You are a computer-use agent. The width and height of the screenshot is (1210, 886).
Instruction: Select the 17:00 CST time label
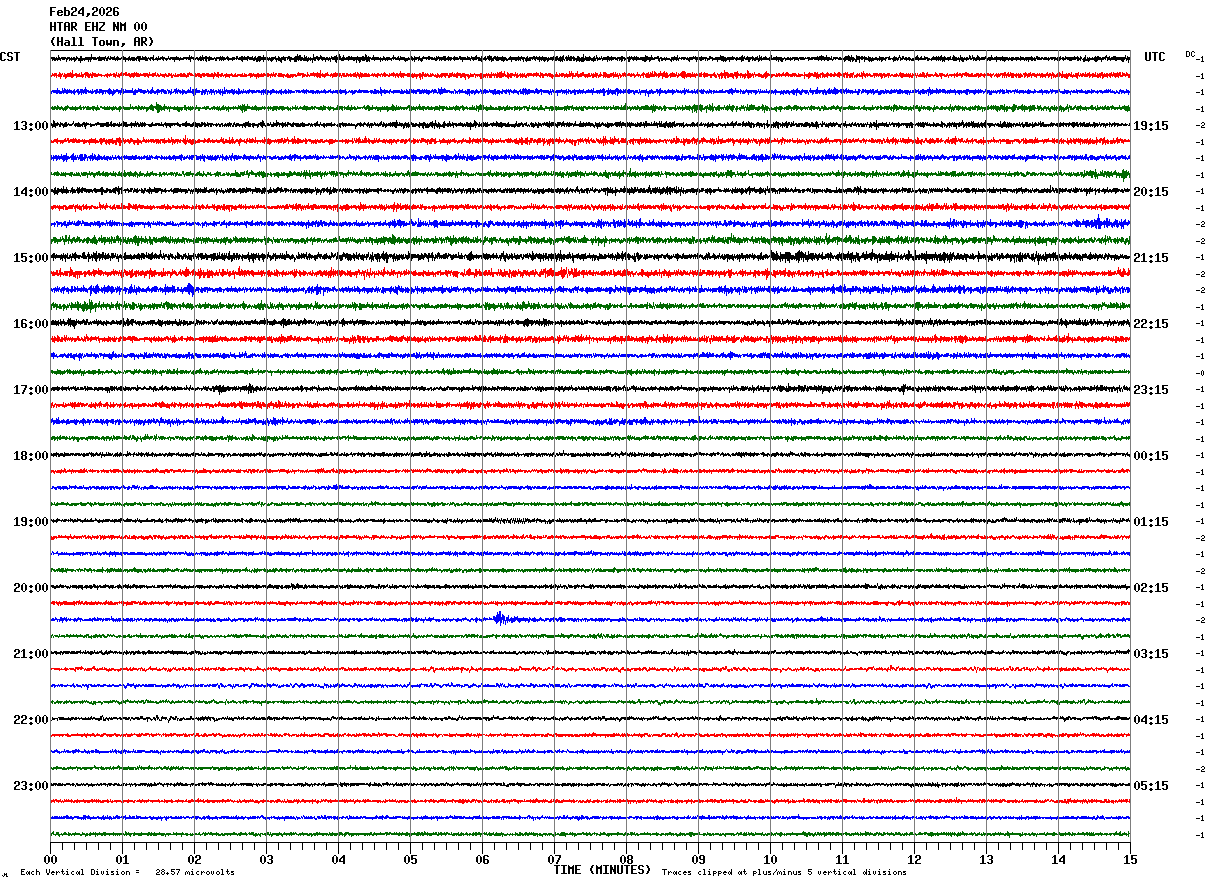click(x=31, y=390)
